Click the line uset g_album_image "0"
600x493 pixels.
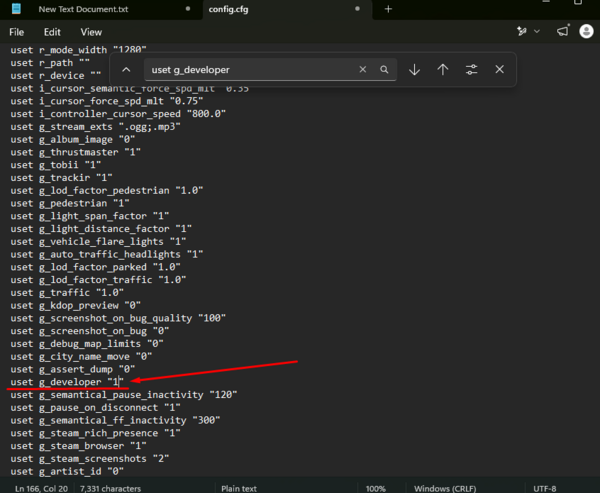[x=73, y=140]
